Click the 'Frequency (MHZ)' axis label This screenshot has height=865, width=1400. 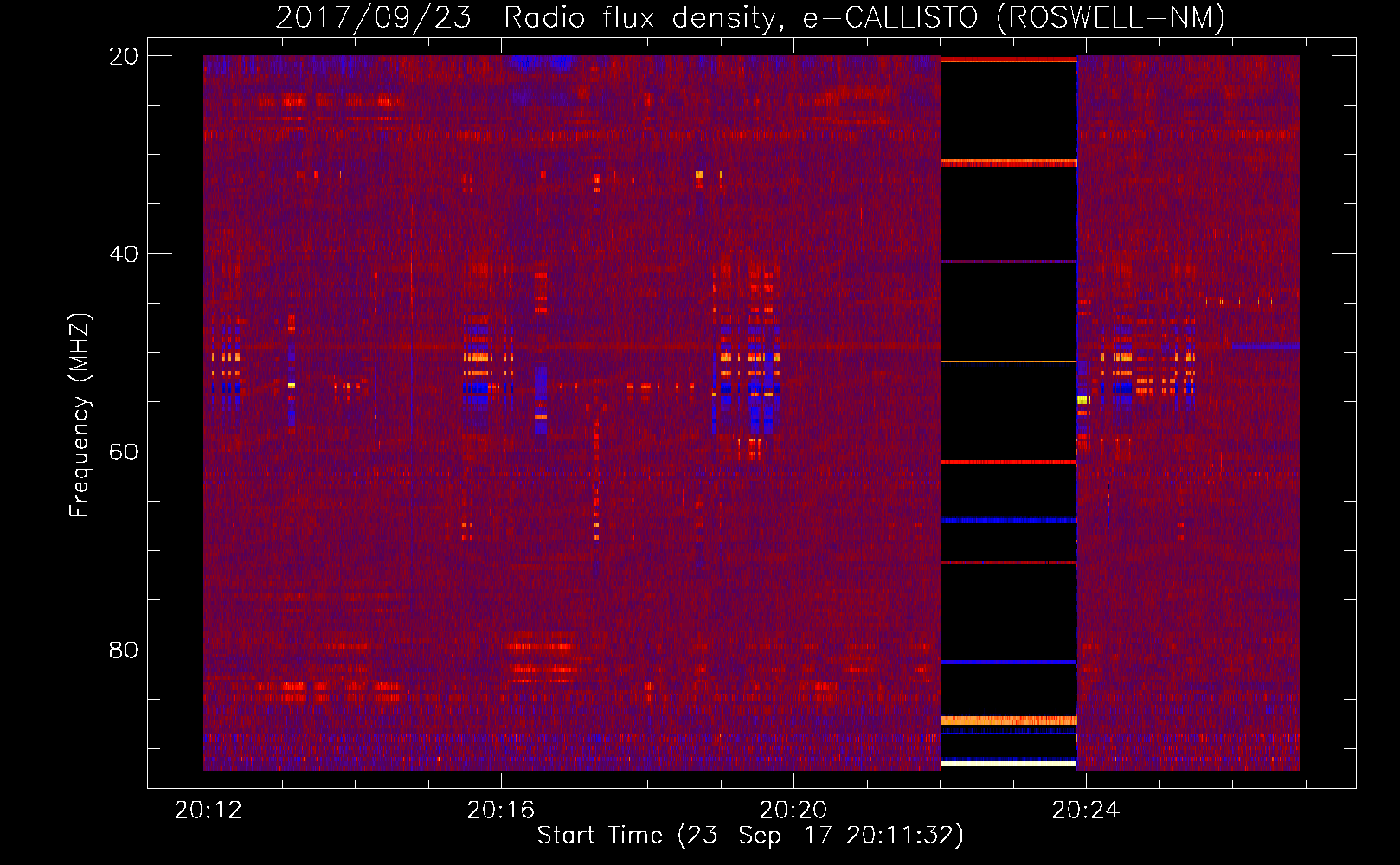tap(80, 414)
